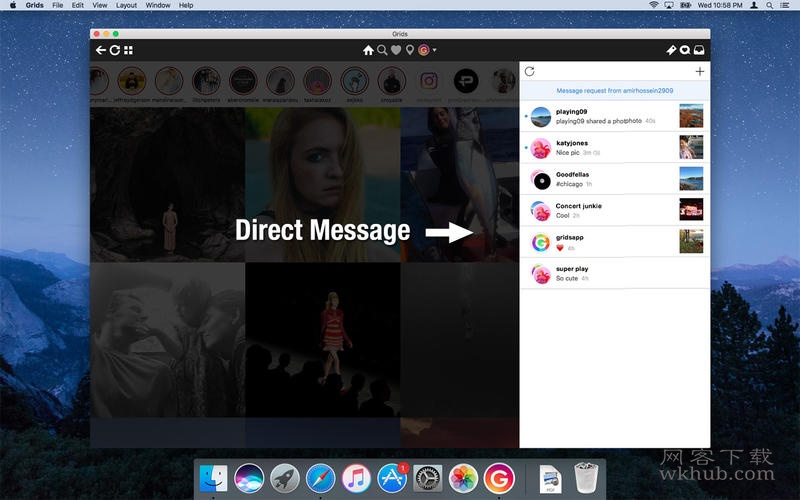The image size is (800, 500).
Task: Click the Grids app icon in the Dock
Action: tap(499, 478)
